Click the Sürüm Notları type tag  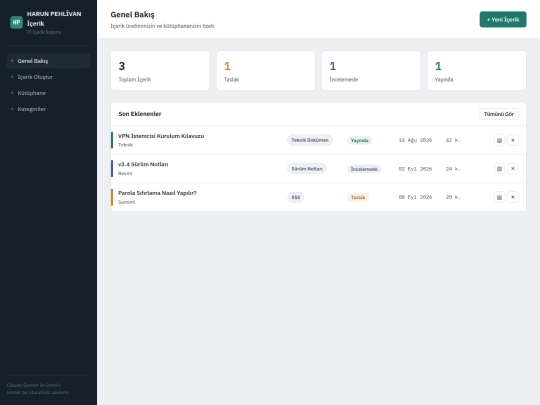point(307,169)
